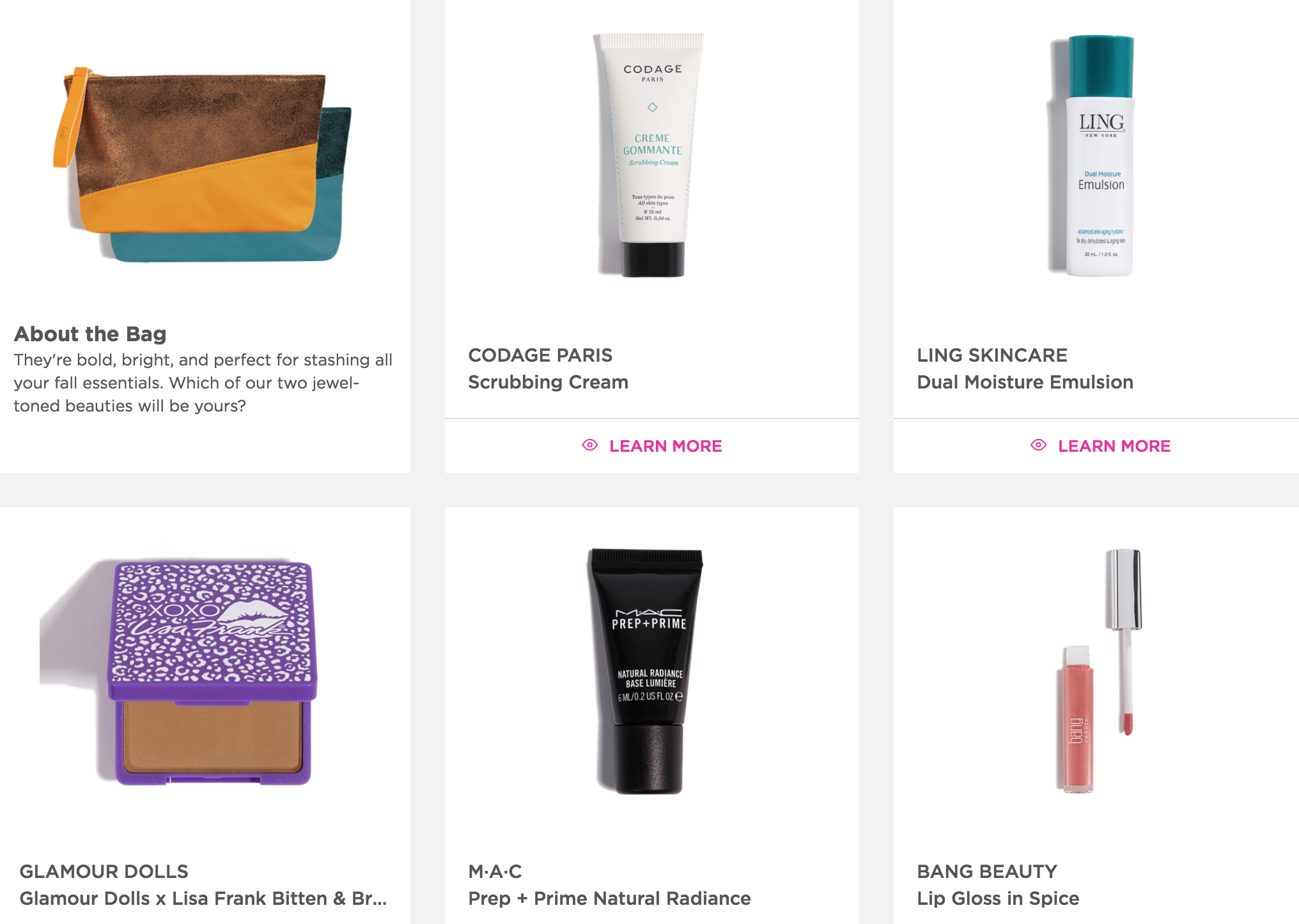Screen dimensions: 1299x924
Task: Click the GLAMOUR DOLLS brand name
Action: [104, 872]
